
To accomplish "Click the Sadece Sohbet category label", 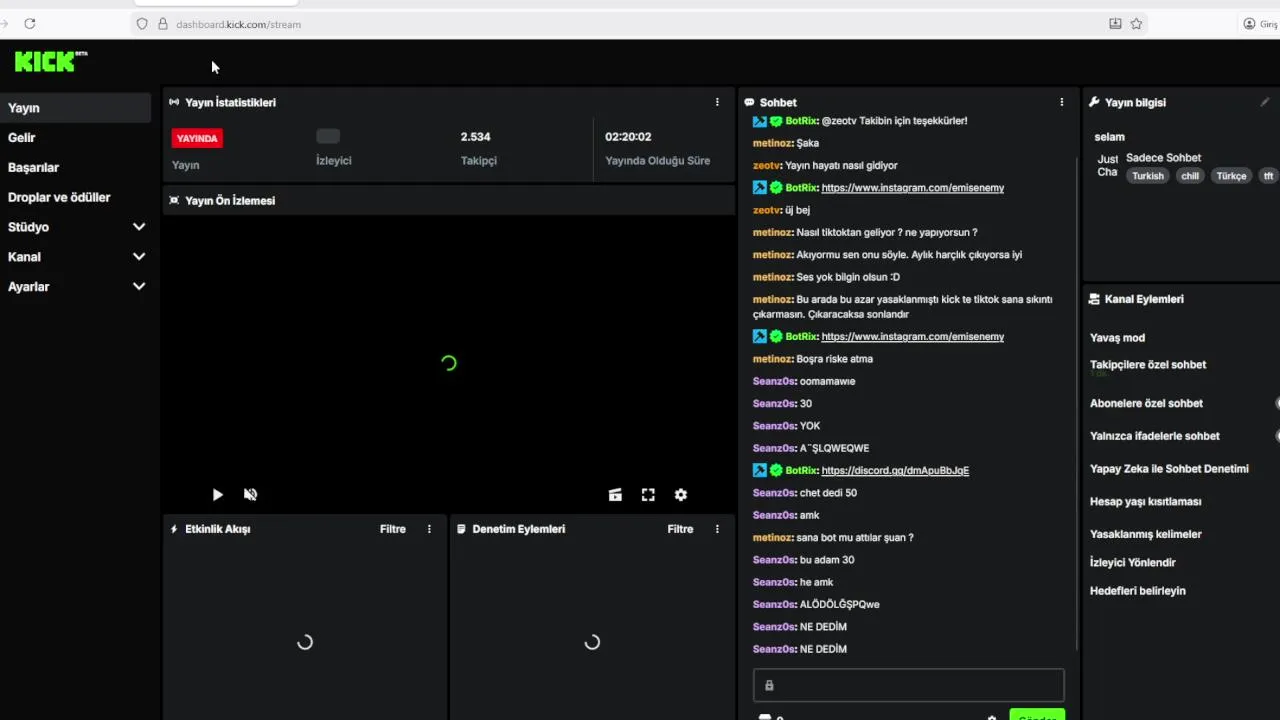I will (x=1163, y=158).
